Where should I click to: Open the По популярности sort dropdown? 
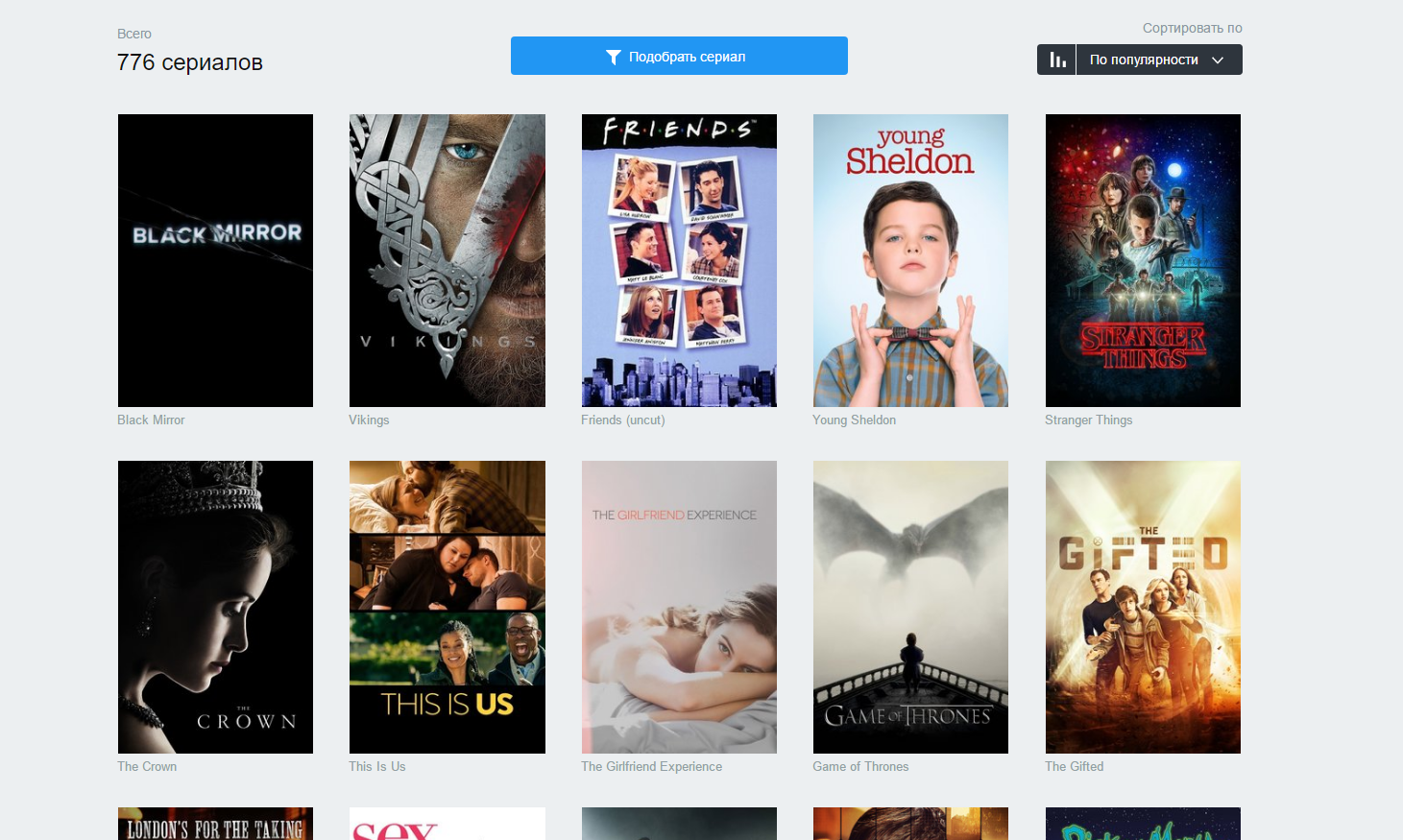click(1159, 60)
